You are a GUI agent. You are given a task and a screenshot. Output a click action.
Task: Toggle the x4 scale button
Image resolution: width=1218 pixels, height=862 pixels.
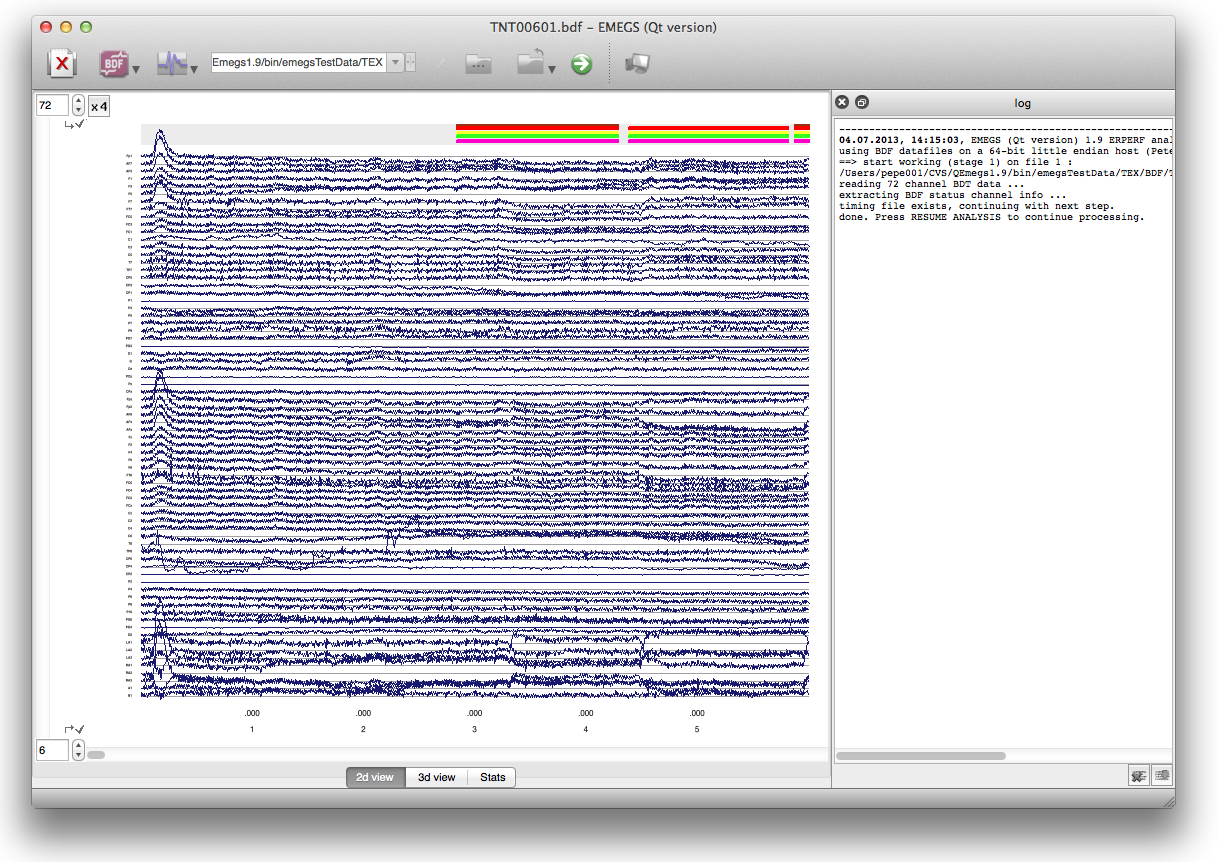point(99,106)
